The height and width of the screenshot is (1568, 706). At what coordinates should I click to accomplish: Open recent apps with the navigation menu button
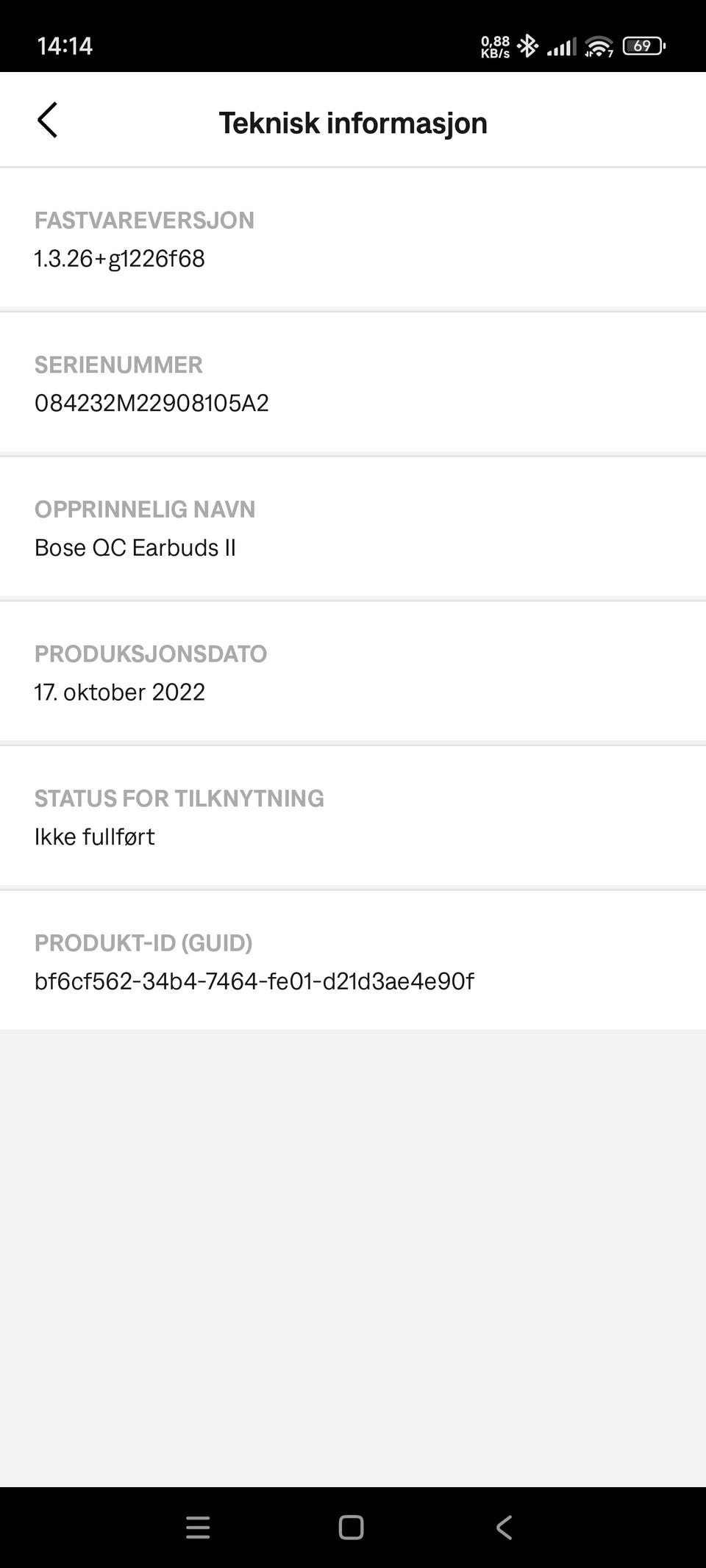coord(198,1527)
